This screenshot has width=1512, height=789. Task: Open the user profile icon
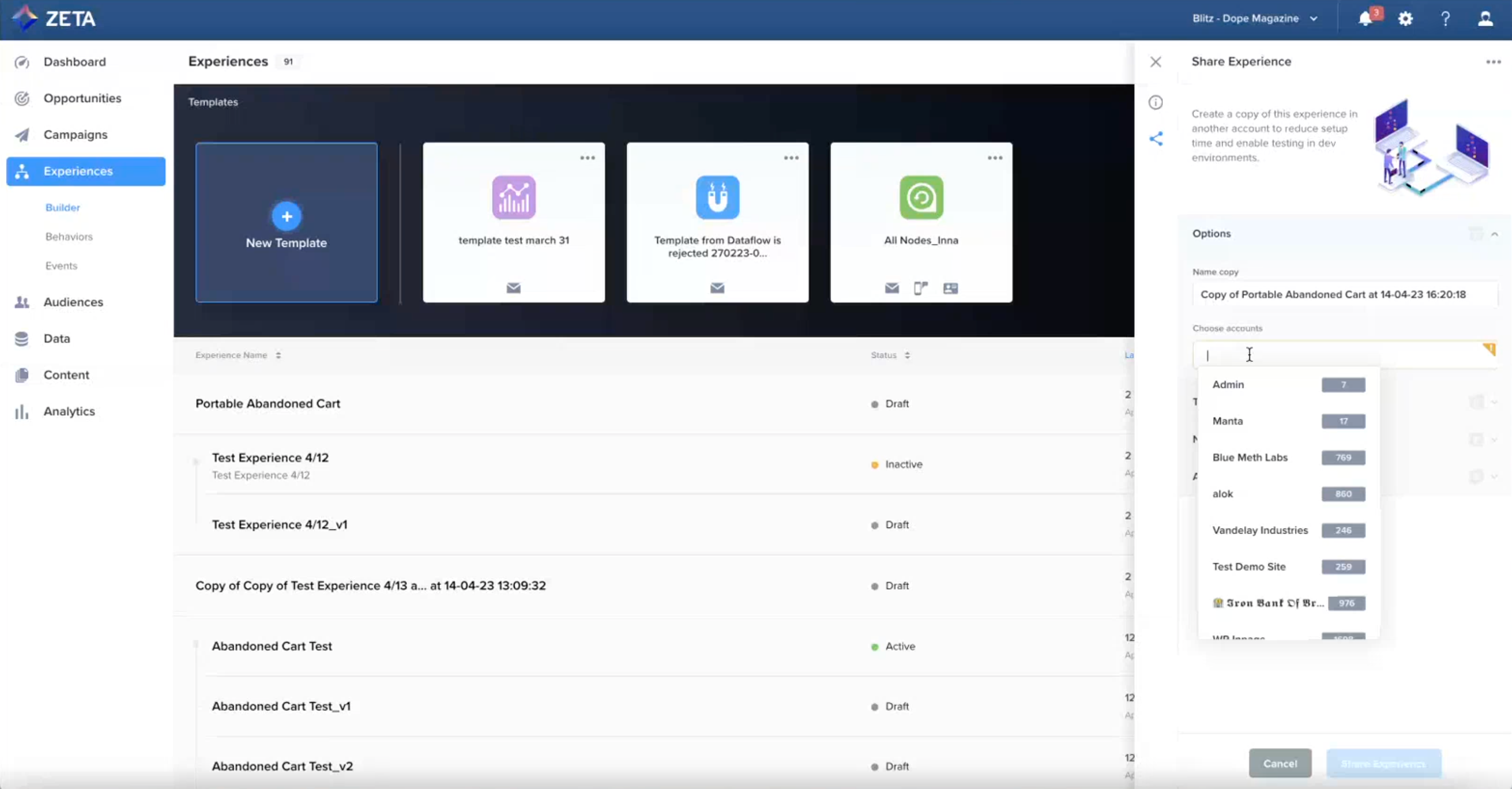[x=1485, y=19]
